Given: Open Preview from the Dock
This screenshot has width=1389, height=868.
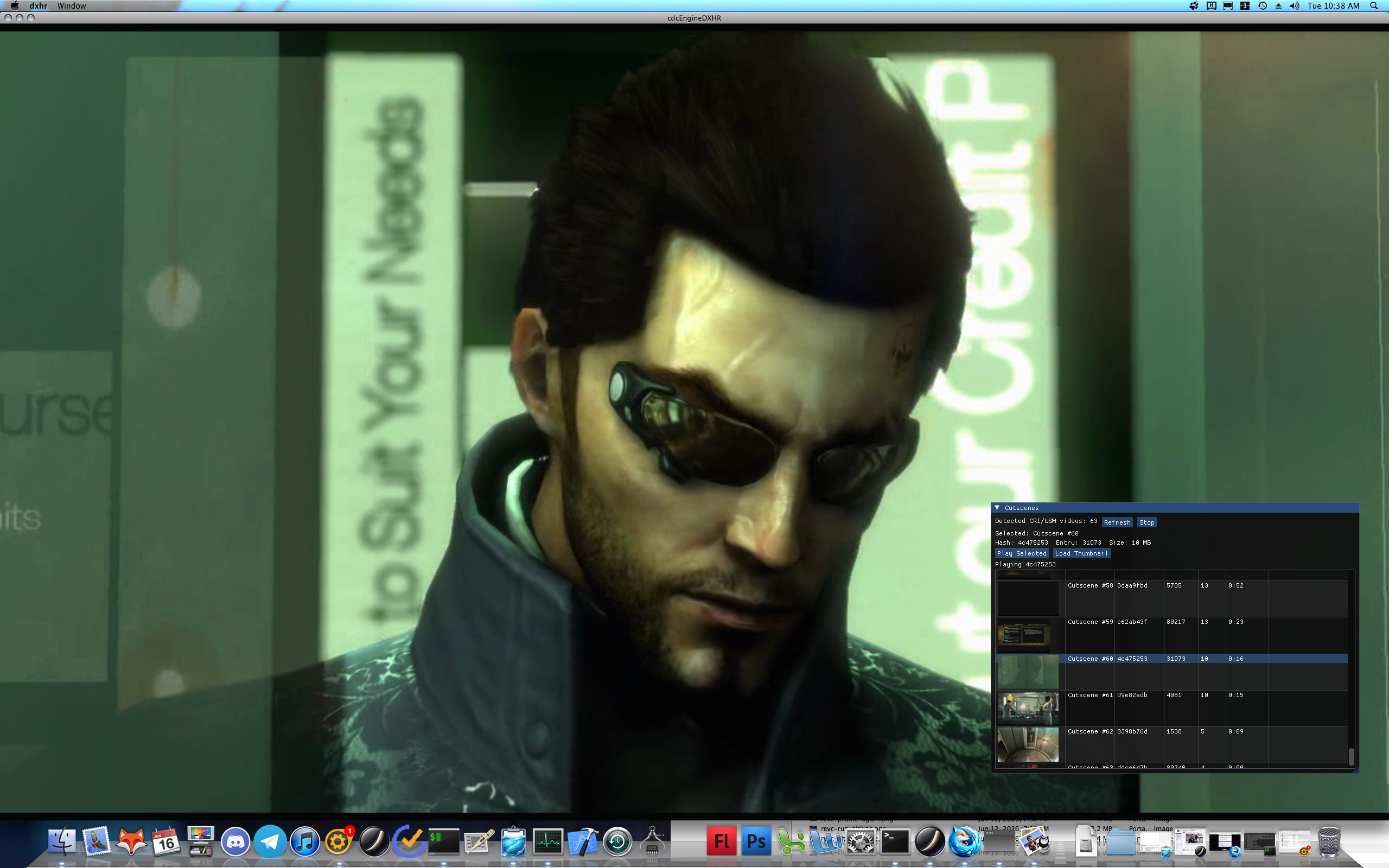Looking at the screenshot, I should point(1034,842).
